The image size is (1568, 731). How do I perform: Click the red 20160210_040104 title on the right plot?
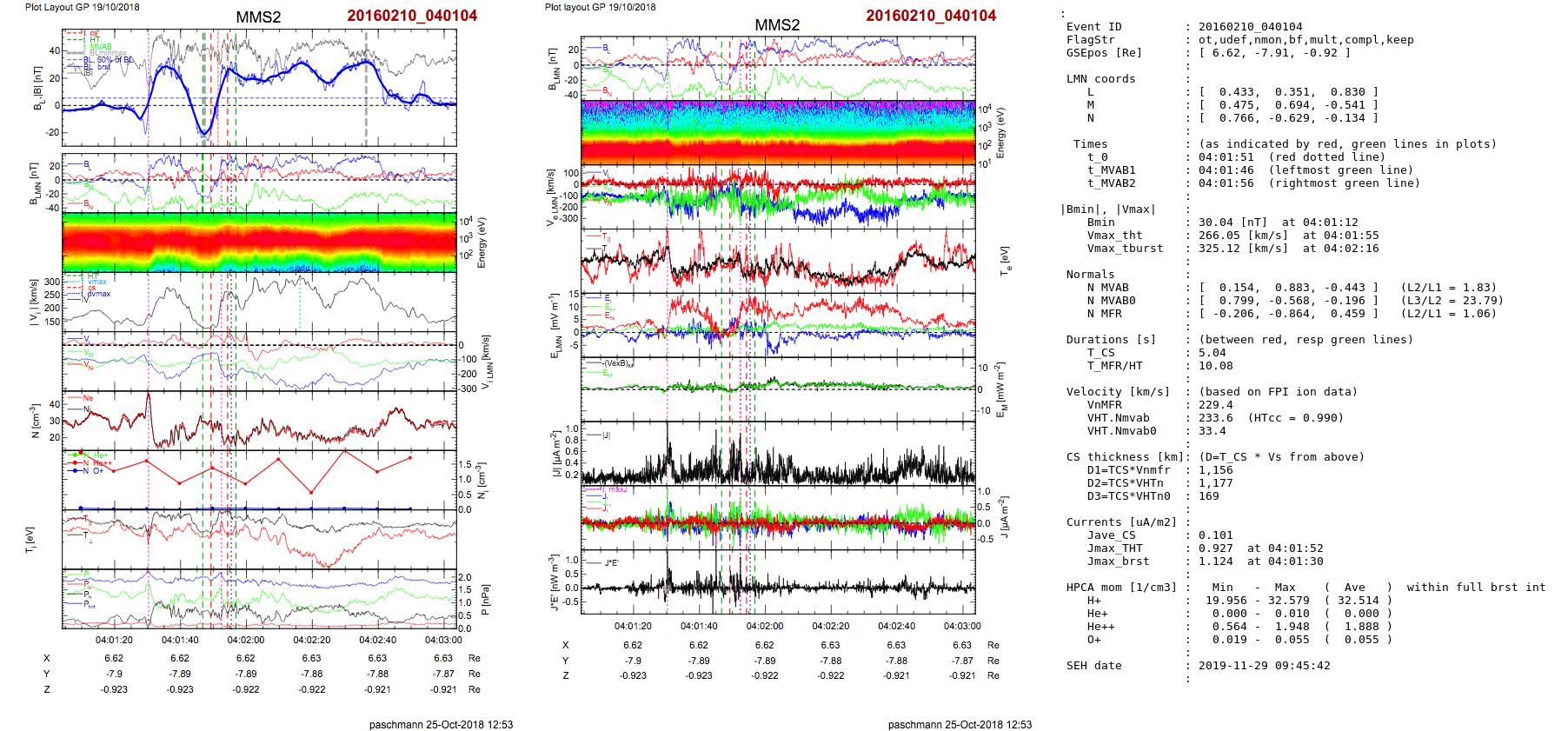point(931,16)
